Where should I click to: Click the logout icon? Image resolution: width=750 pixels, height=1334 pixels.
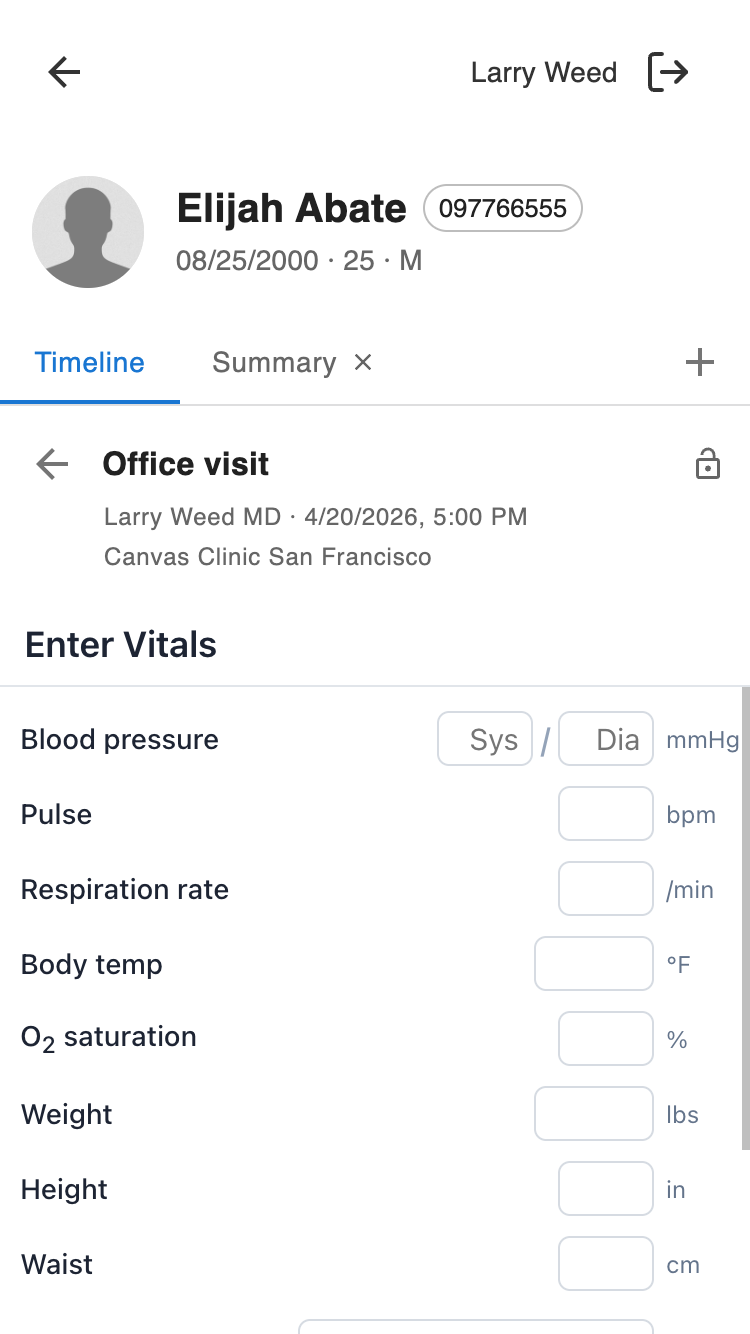pos(668,72)
